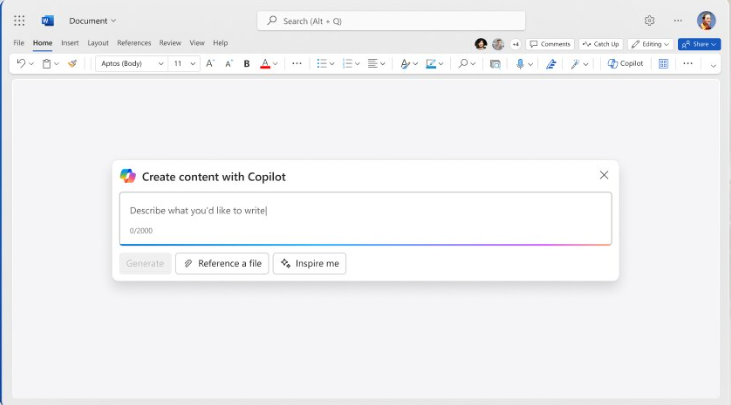This screenshot has height=405, width=731.
Task: Switch to the Insert tab
Action: coord(70,43)
